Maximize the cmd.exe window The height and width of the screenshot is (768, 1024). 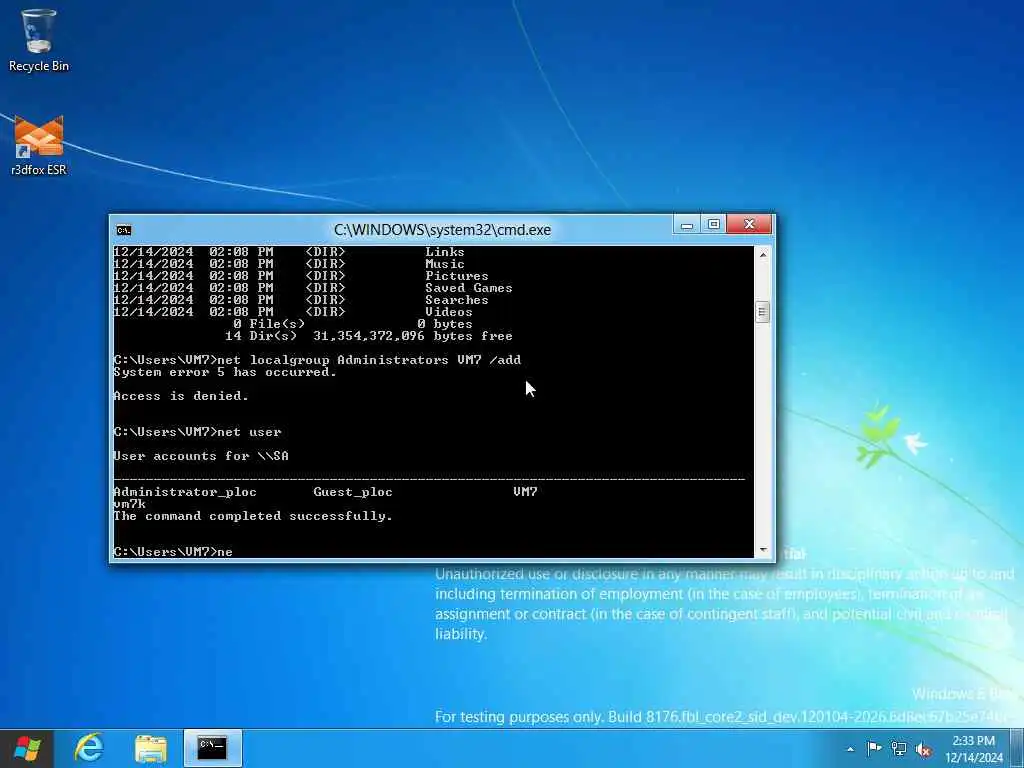coord(714,225)
